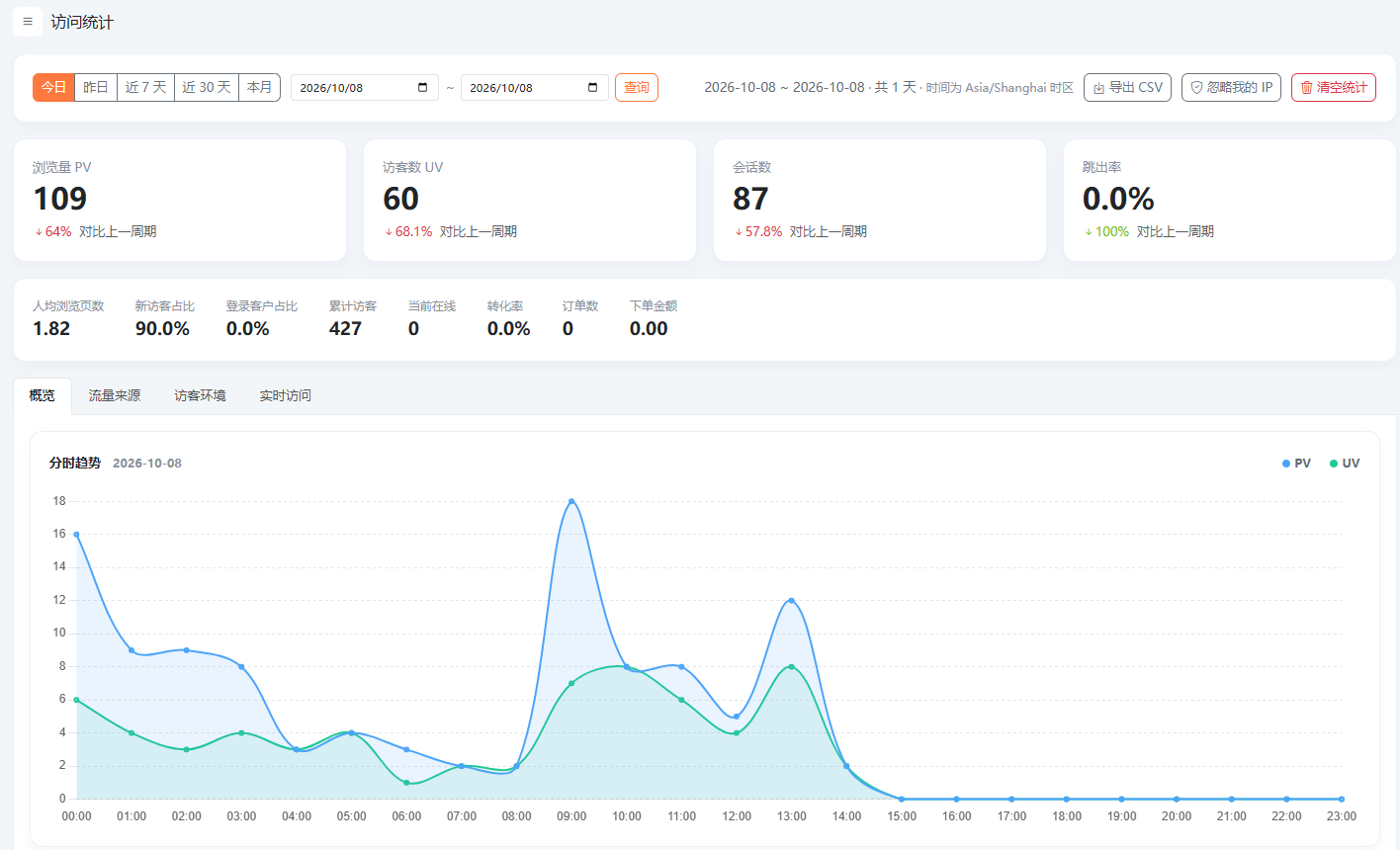Click the 人均浏览页数 value 1.82
1400x850 pixels.
pos(51,329)
